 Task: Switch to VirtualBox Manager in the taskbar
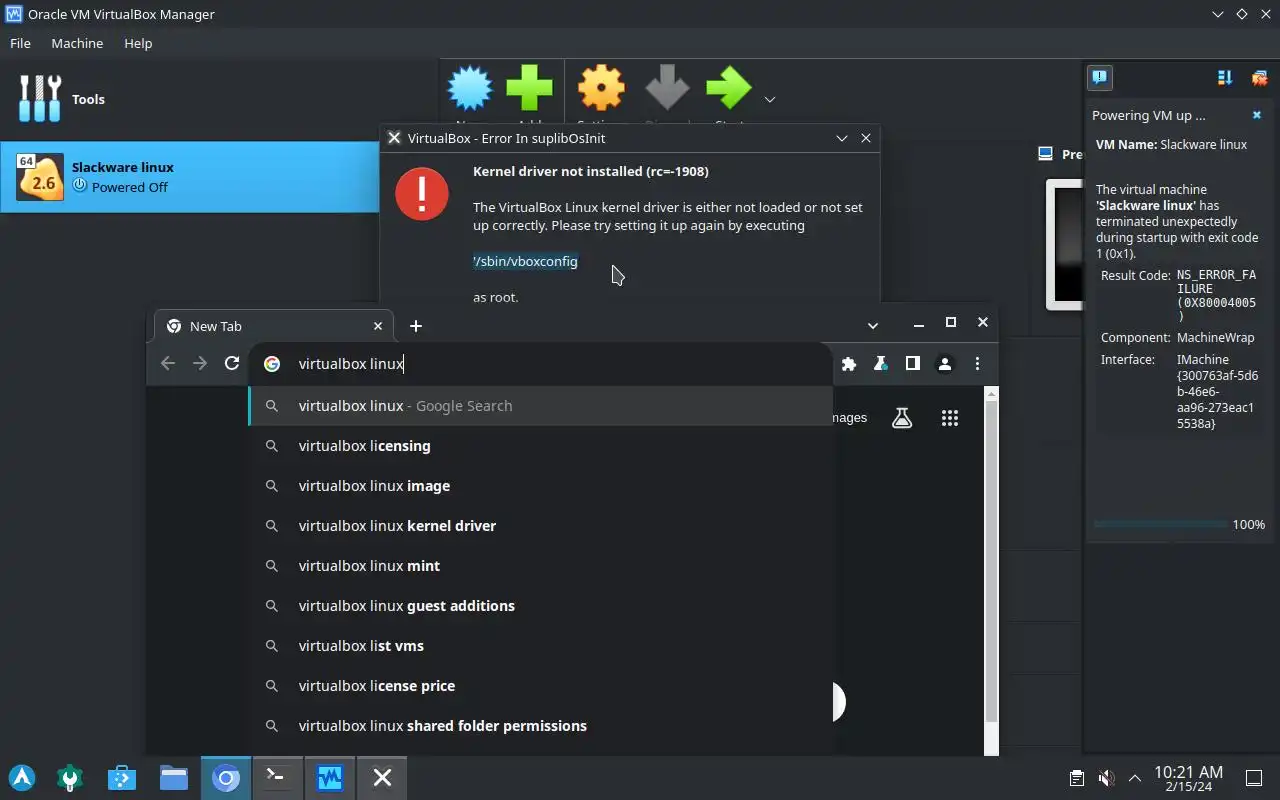(330, 777)
